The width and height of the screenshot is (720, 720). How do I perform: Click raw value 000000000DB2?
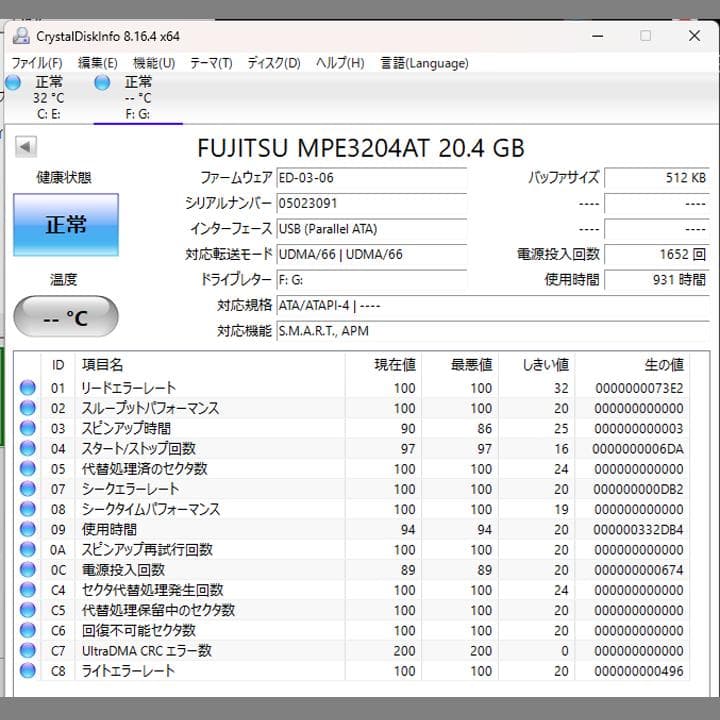638,489
